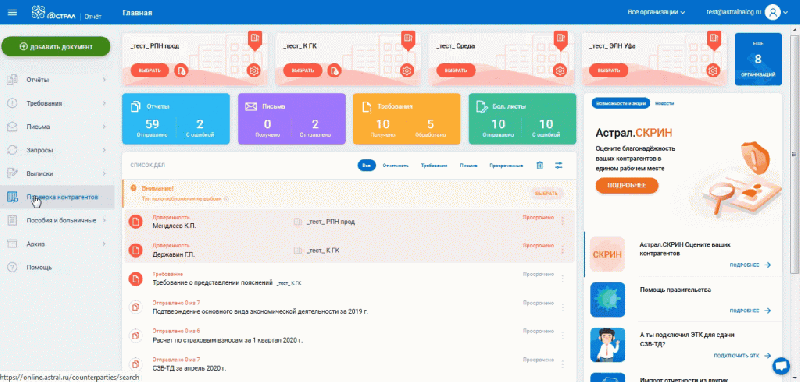Follow Подробнее link for Помощь правительства
The image size is (800, 382).
pos(750,310)
